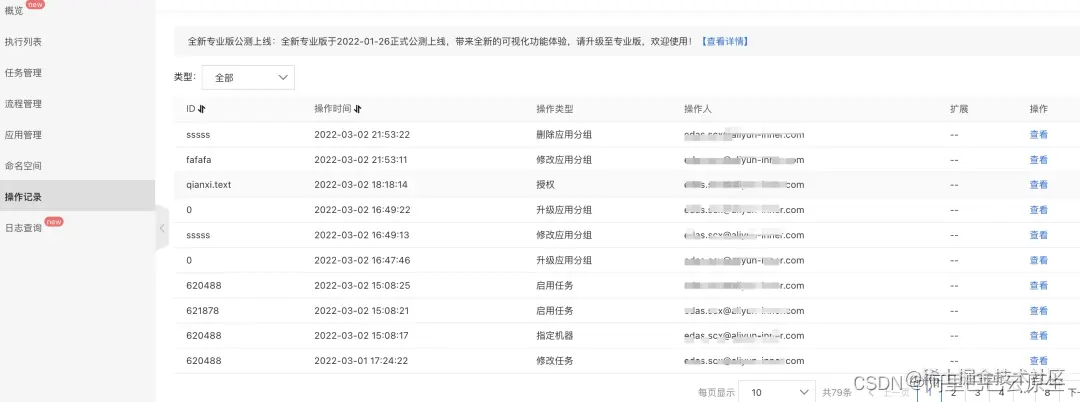Go to 执行列表 in the sidebar
Screen dimensions: 1080x402
tap(23, 42)
